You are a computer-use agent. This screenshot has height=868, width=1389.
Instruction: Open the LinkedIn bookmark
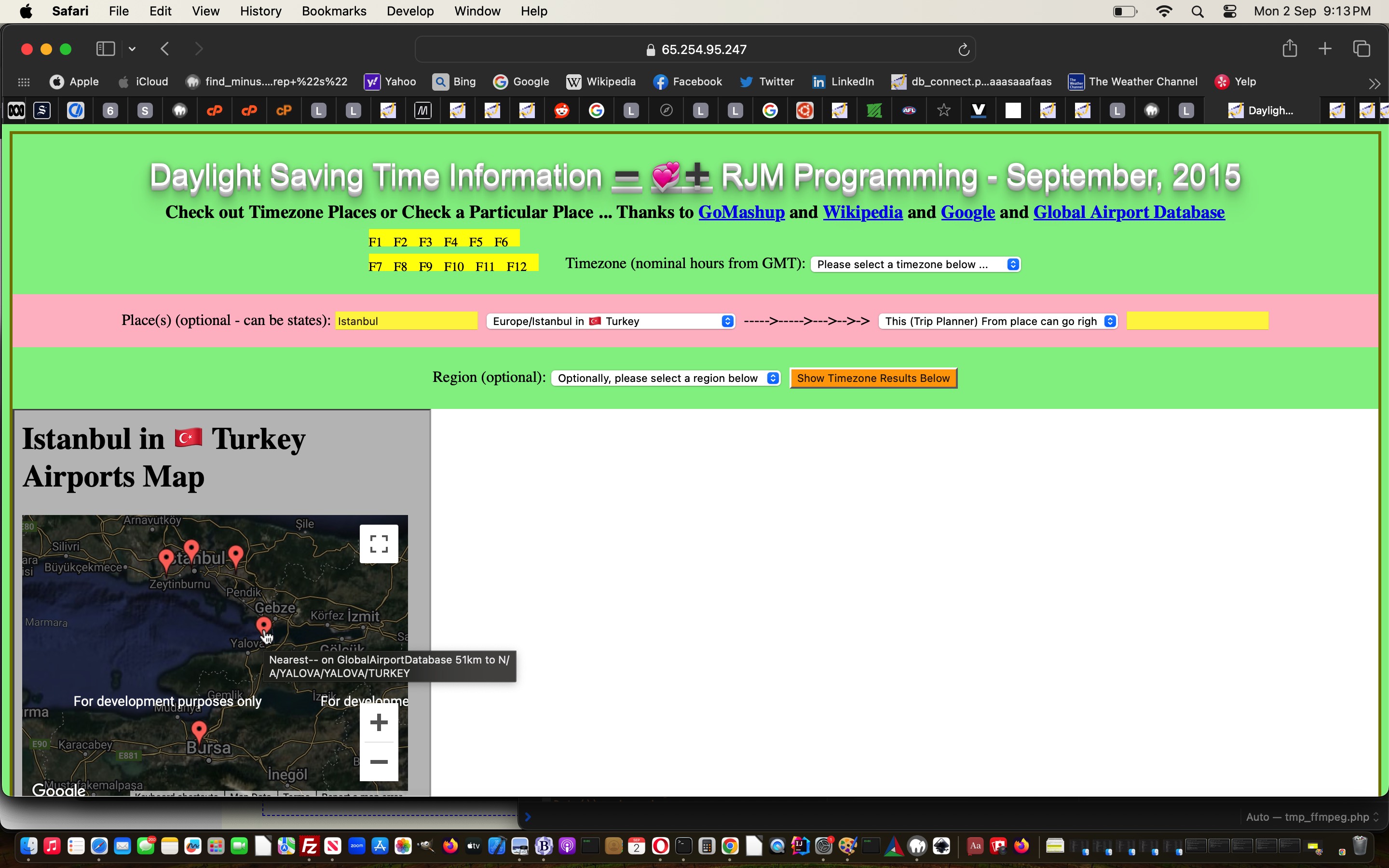tap(843, 82)
